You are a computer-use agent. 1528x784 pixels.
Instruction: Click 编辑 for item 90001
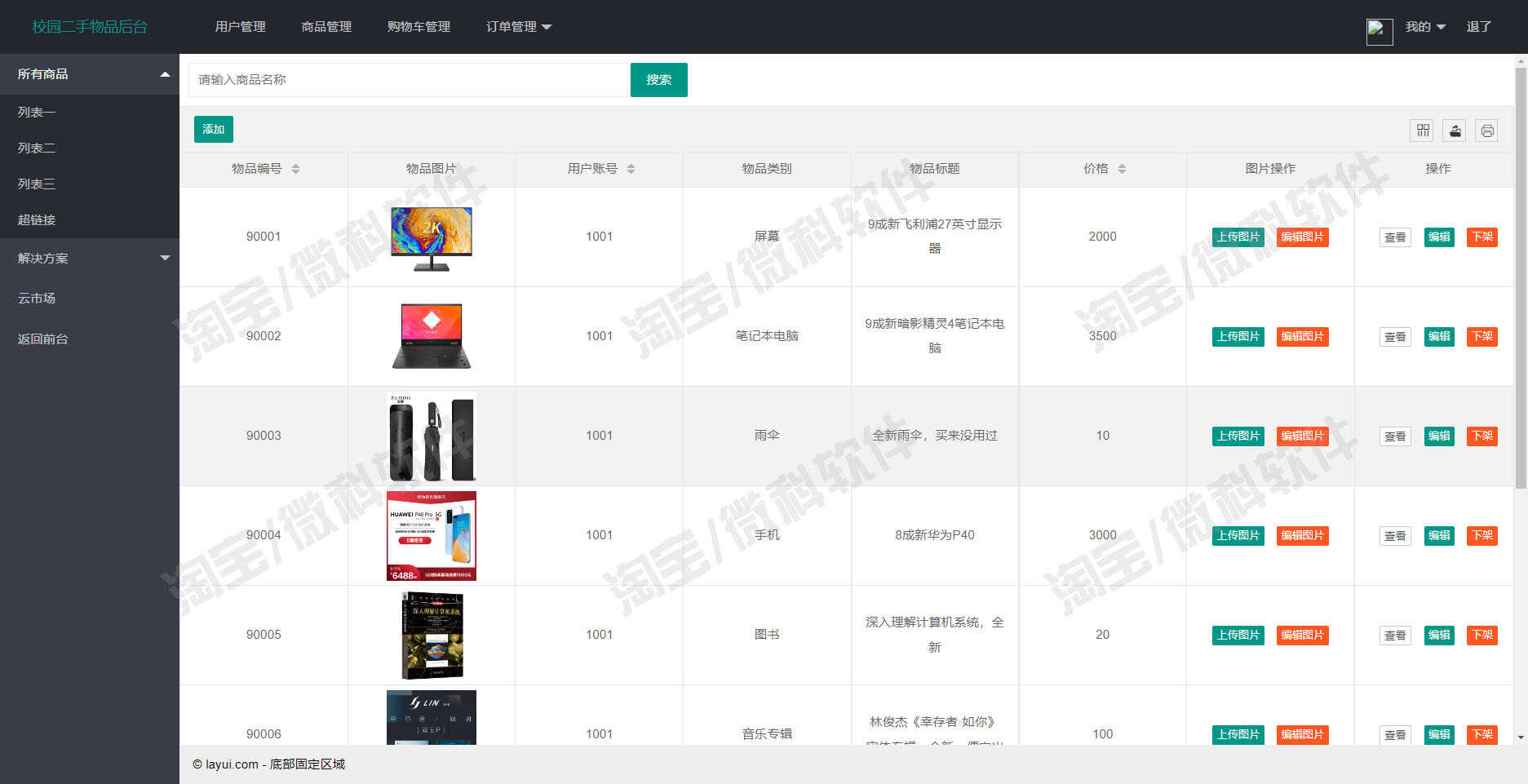pos(1439,237)
